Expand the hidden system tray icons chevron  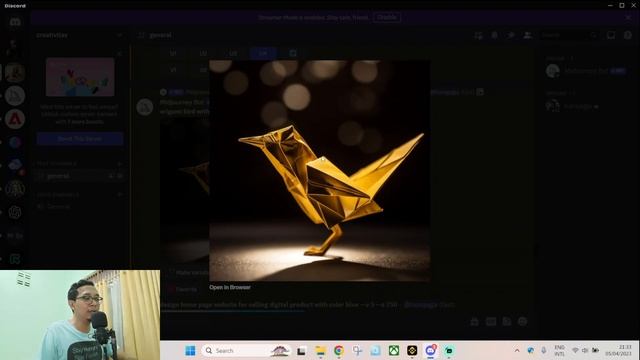click(517, 351)
